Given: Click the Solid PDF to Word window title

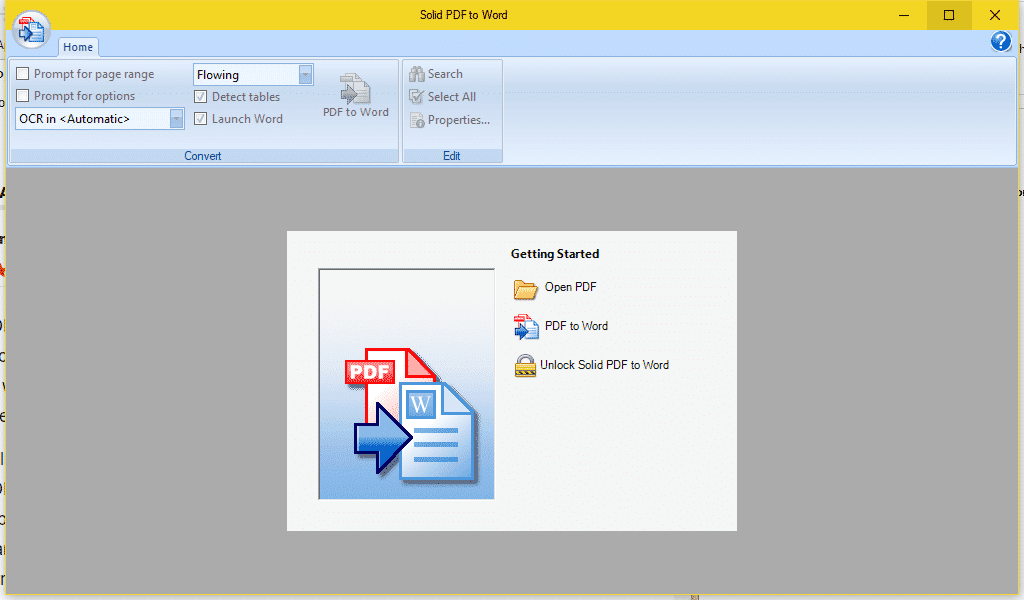Looking at the screenshot, I should [463, 15].
